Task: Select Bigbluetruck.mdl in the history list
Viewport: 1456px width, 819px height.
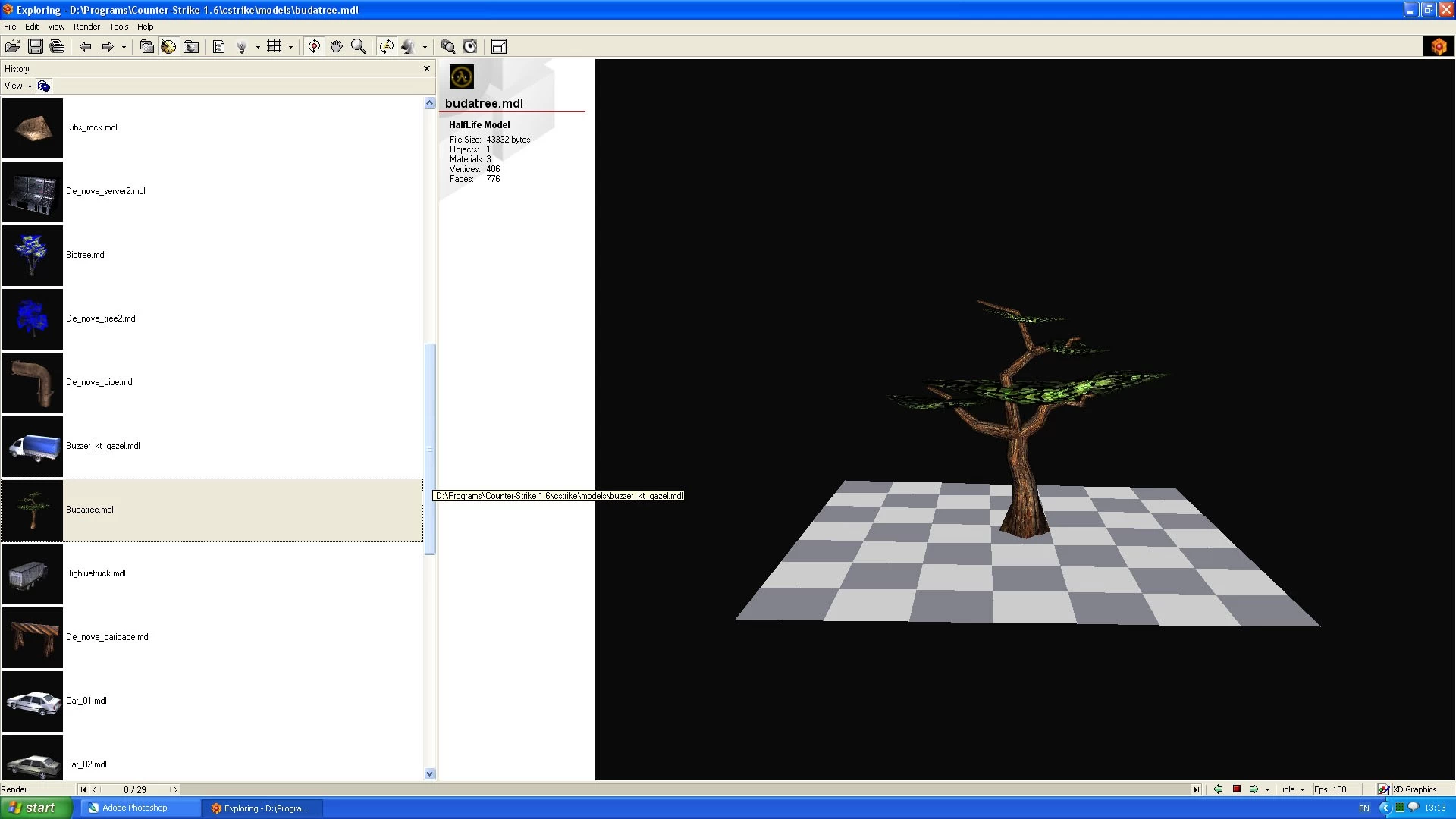Action: point(212,573)
